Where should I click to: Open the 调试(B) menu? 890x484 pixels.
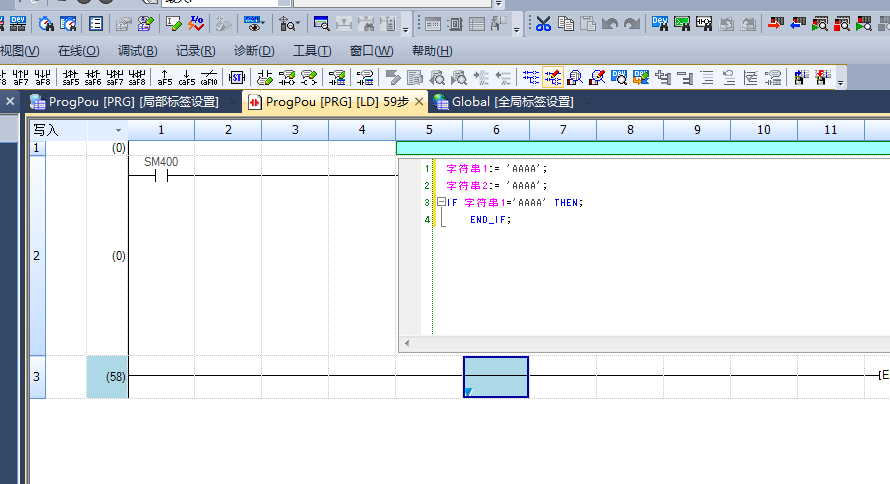pos(137,51)
